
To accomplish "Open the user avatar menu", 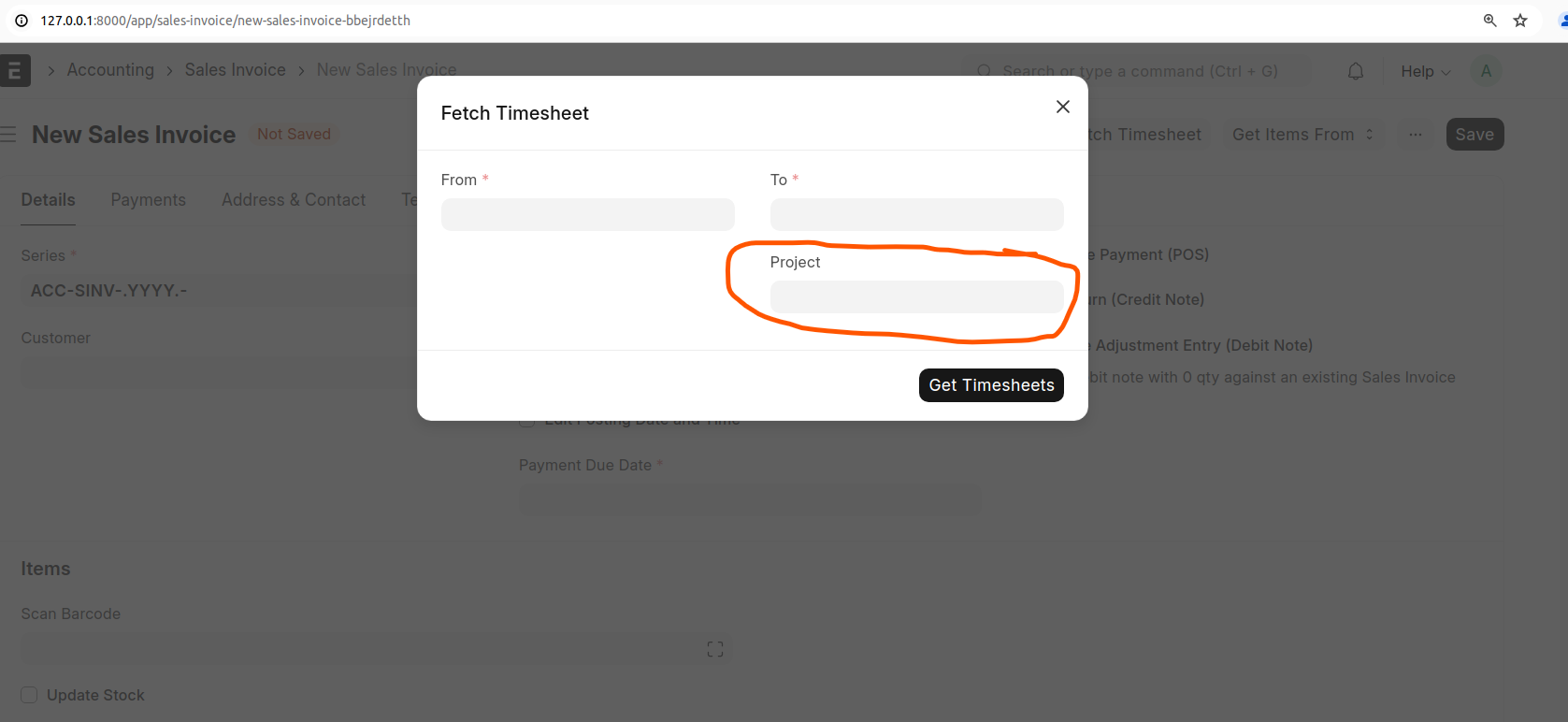I will (x=1486, y=71).
